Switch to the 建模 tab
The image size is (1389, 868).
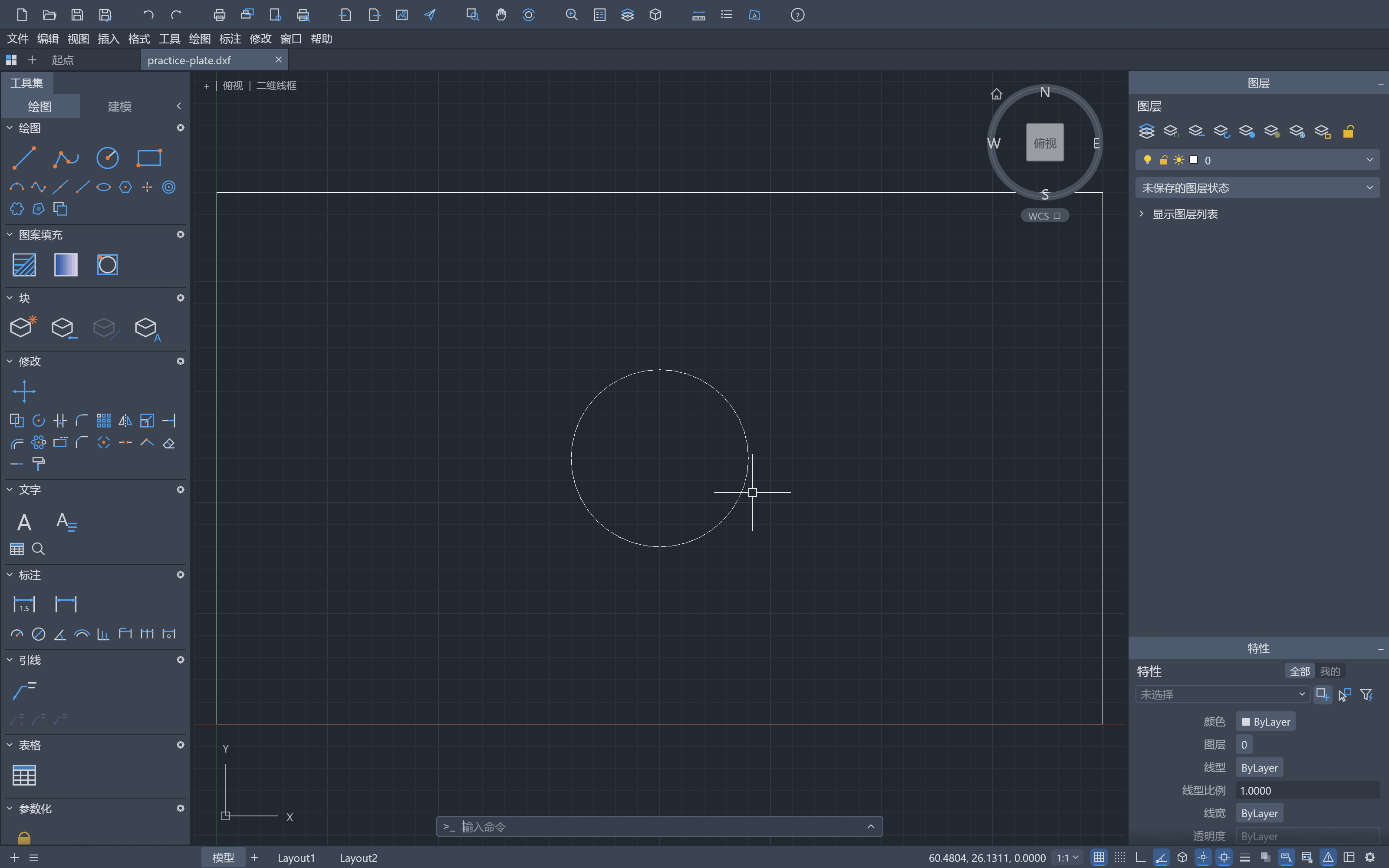coord(119,106)
